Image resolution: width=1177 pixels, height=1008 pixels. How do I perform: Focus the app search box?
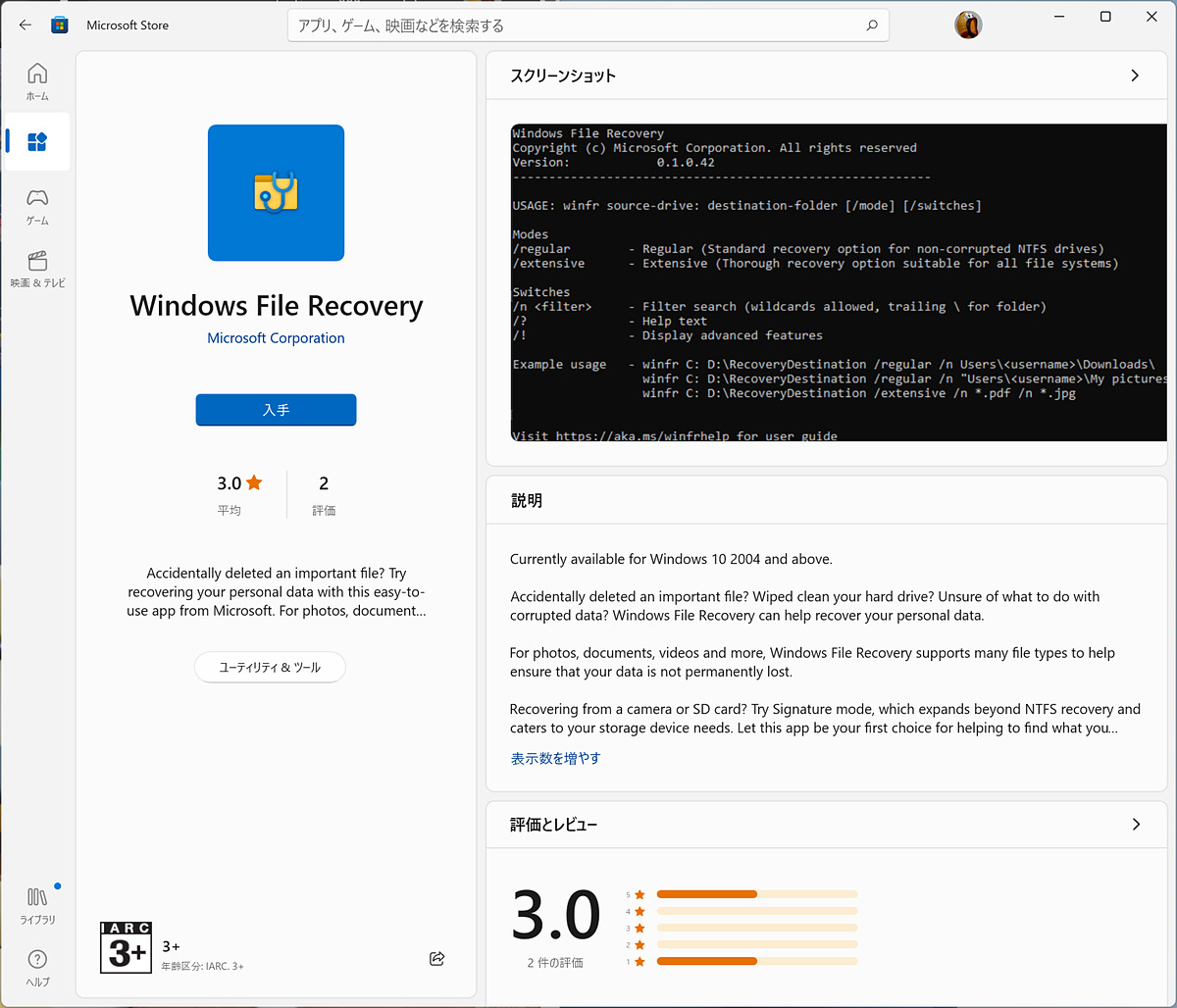588,25
